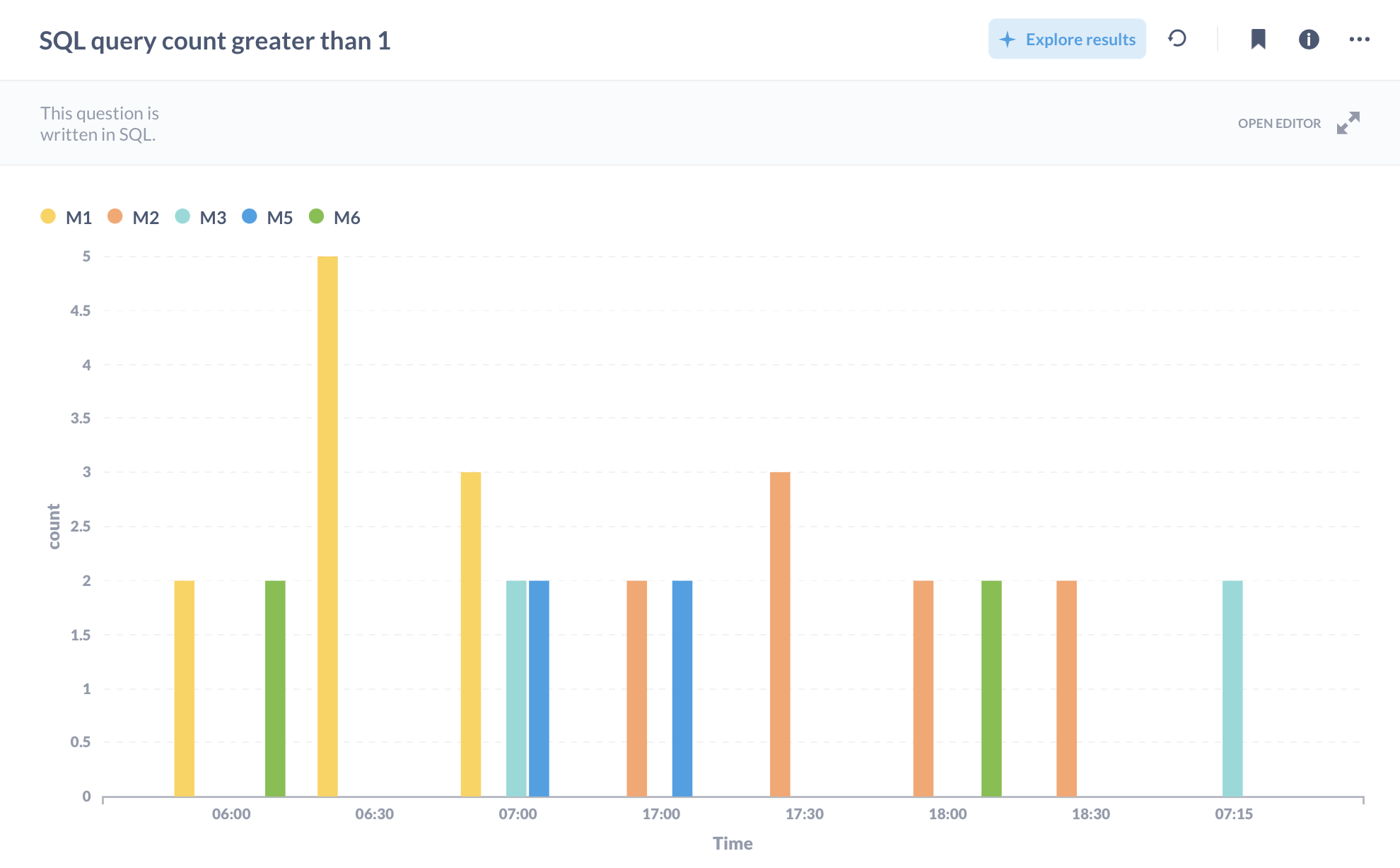Click the 17:30 x-axis tick label
The height and width of the screenshot is (868, 1400).
click(x=805, y=814)
